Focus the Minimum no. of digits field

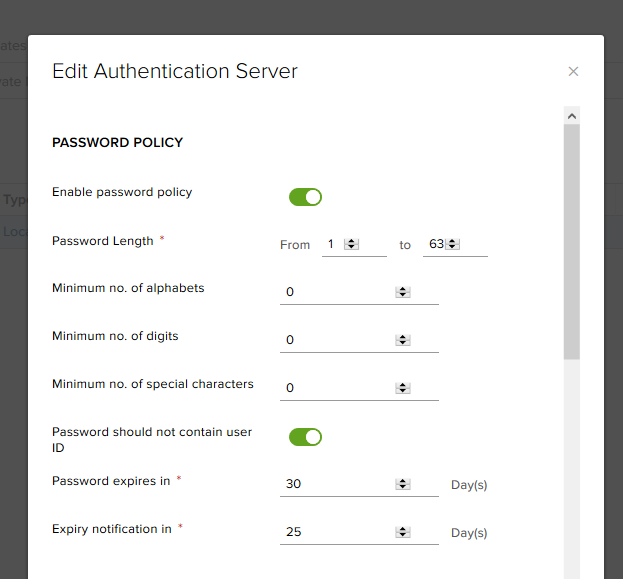tap(338, 340)
